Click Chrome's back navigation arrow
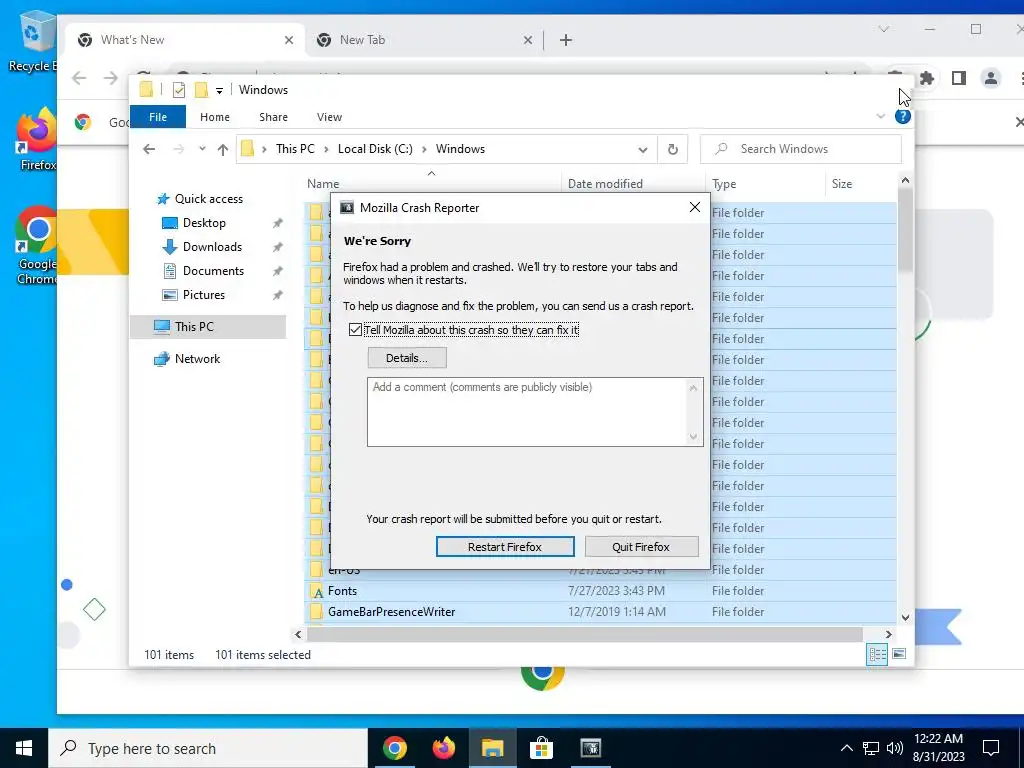 coord(79,78)
